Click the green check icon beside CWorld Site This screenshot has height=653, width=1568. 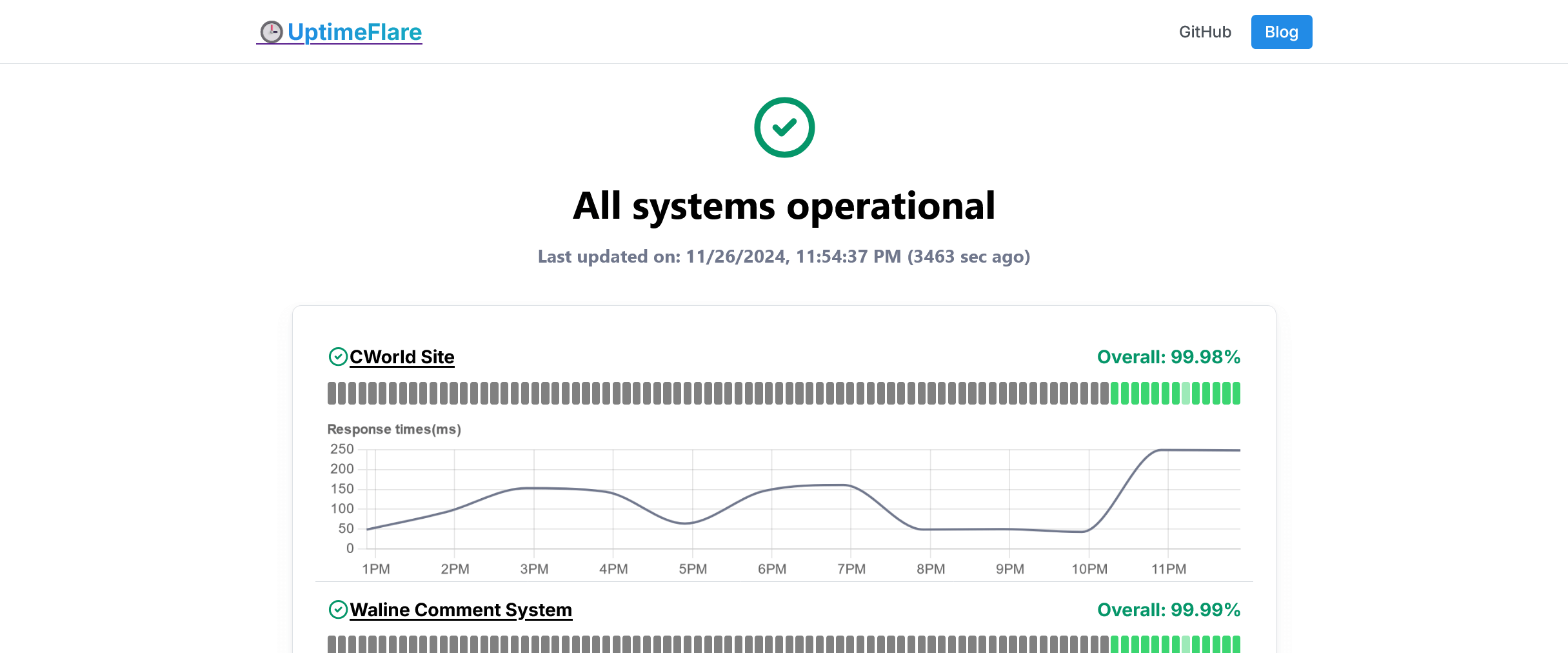(340, 356)
